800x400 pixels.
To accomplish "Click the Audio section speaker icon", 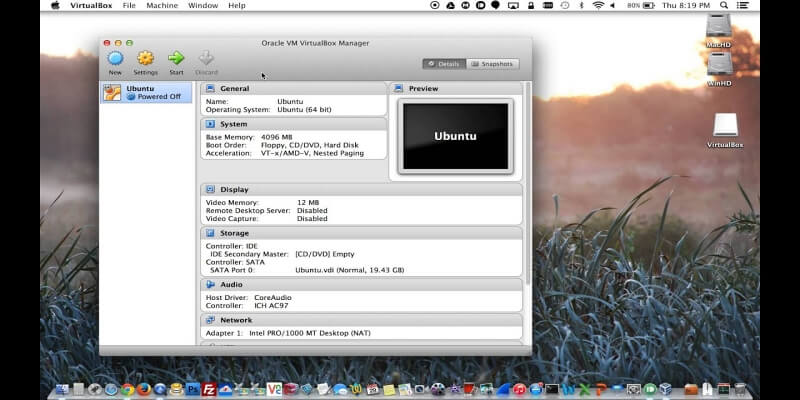I will coord(210,285).
